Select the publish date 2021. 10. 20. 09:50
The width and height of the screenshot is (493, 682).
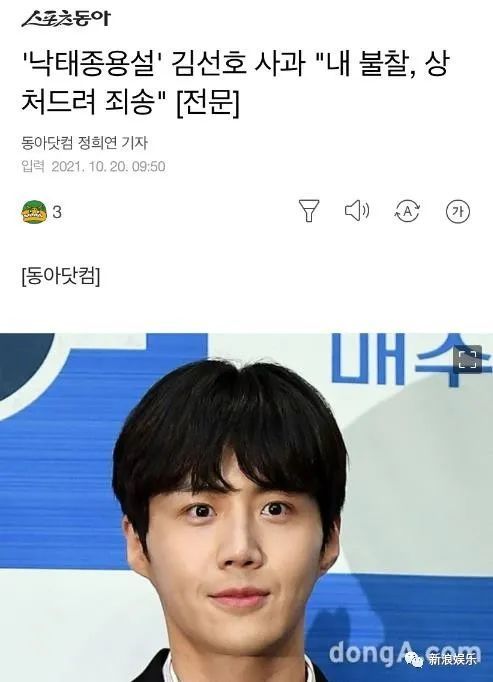coord(108,167)
